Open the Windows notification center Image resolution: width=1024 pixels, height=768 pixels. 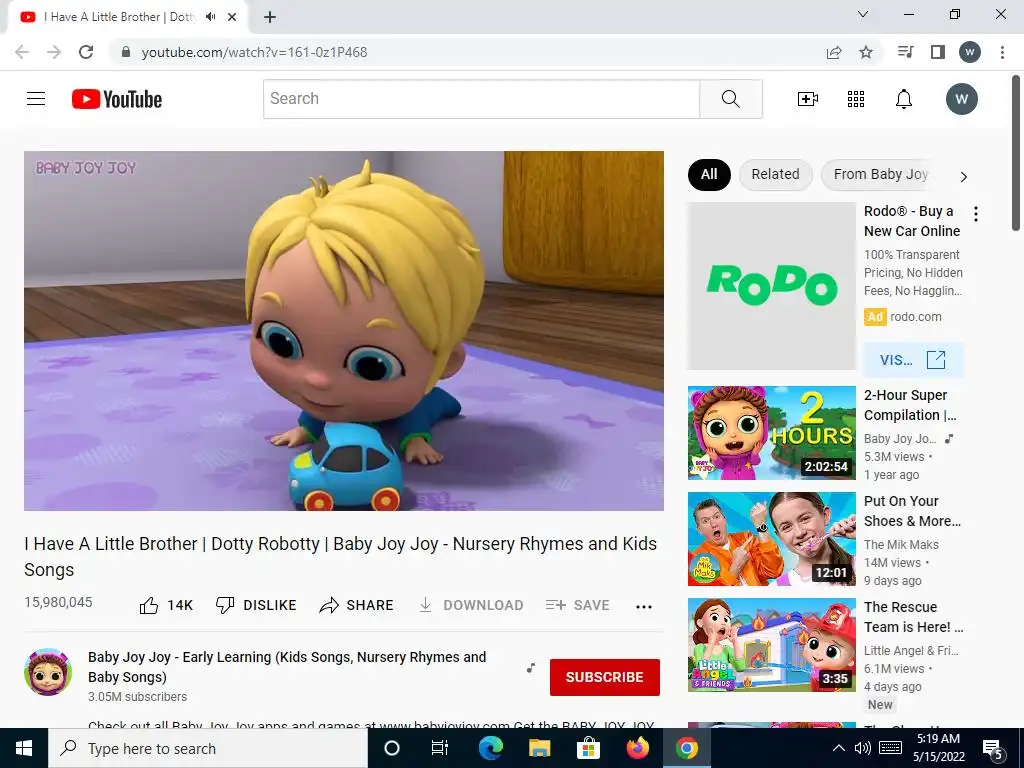(993, 750)
